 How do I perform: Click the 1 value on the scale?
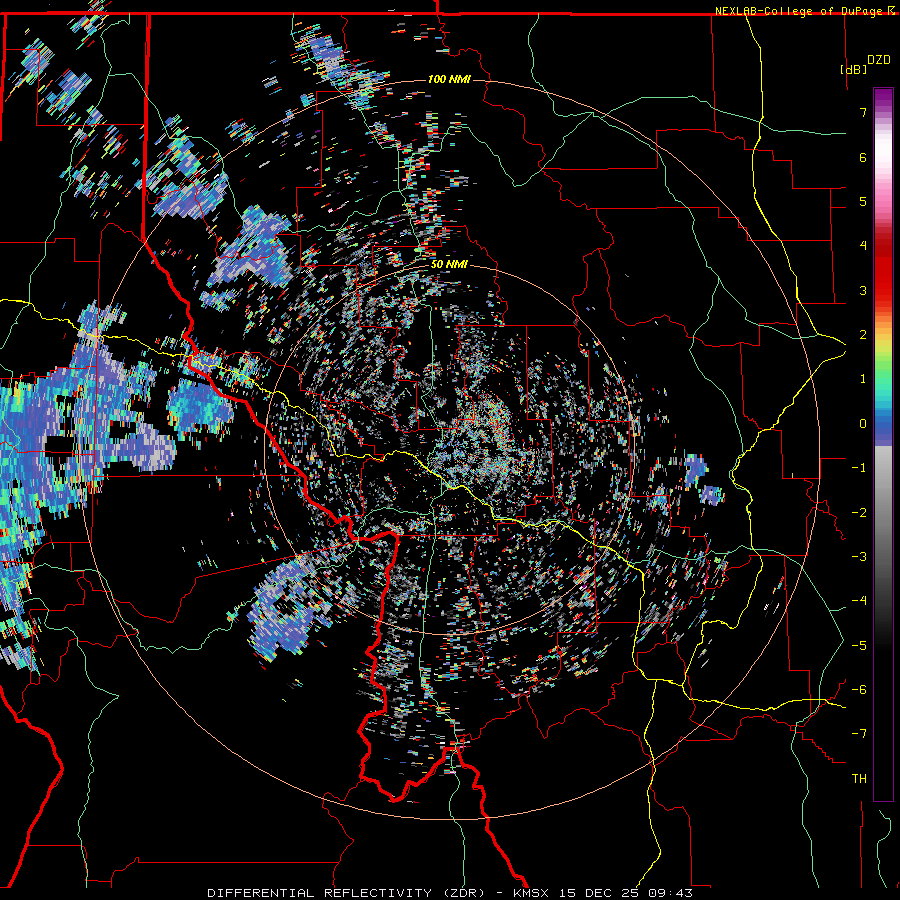(x=863, y=379)
